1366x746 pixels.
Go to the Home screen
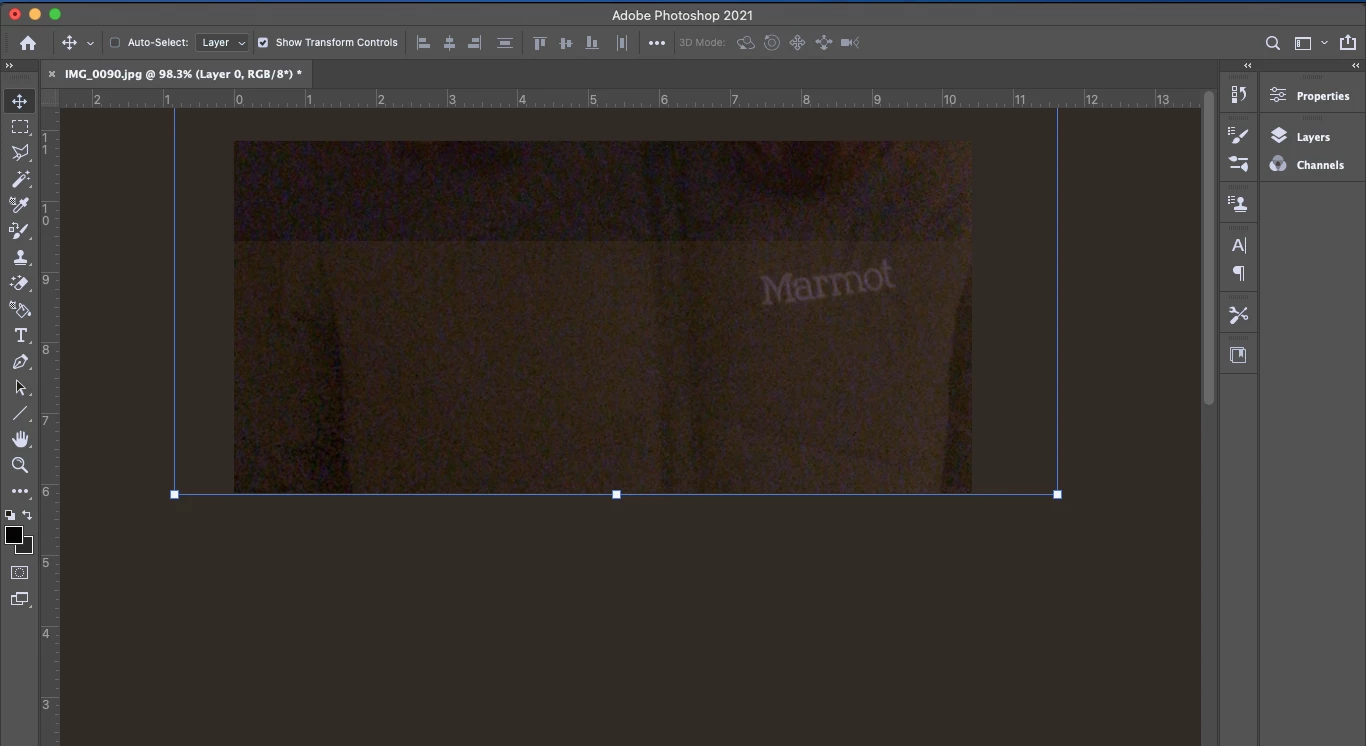click(28, 43)
